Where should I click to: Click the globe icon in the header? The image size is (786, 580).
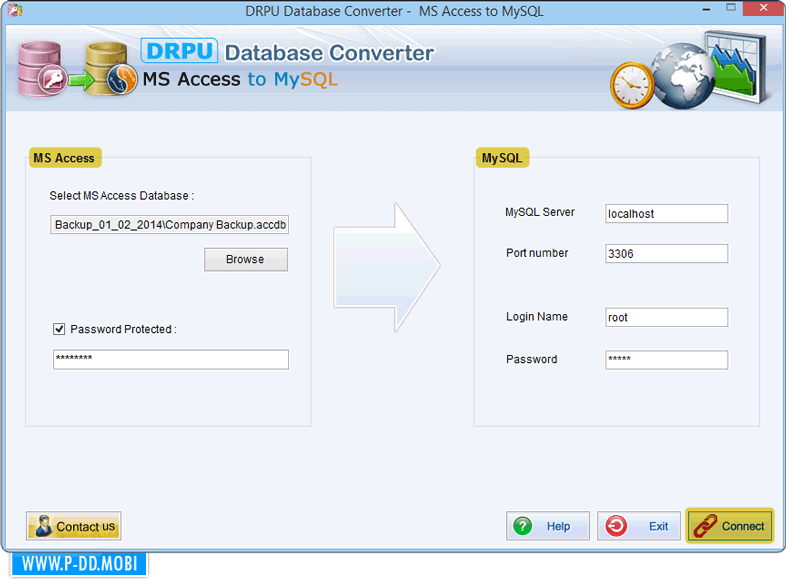[684, 76]
